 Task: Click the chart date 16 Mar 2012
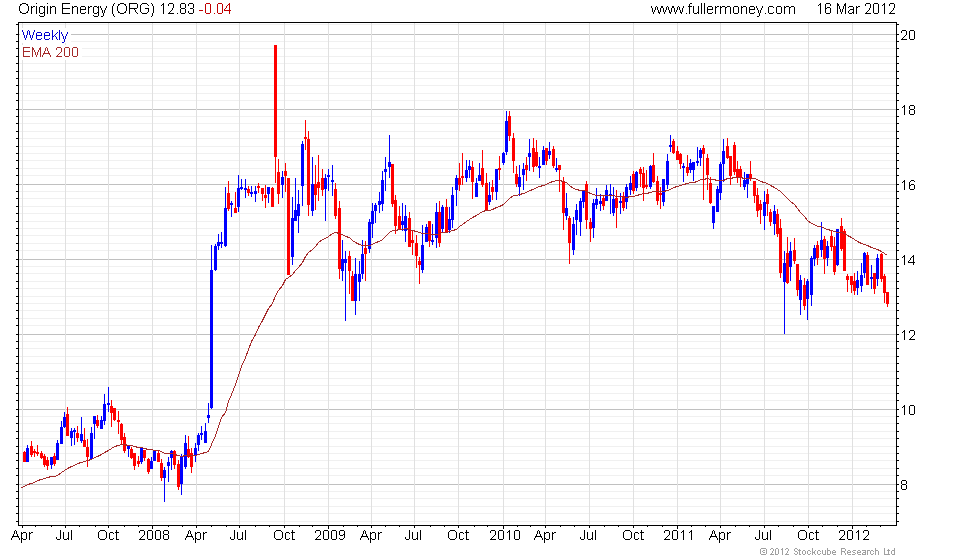(x=856, y=9)
